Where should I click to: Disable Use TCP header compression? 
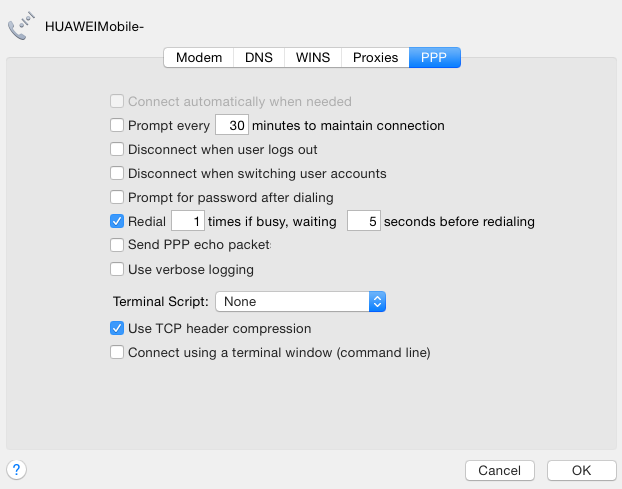tap(118, 328)
